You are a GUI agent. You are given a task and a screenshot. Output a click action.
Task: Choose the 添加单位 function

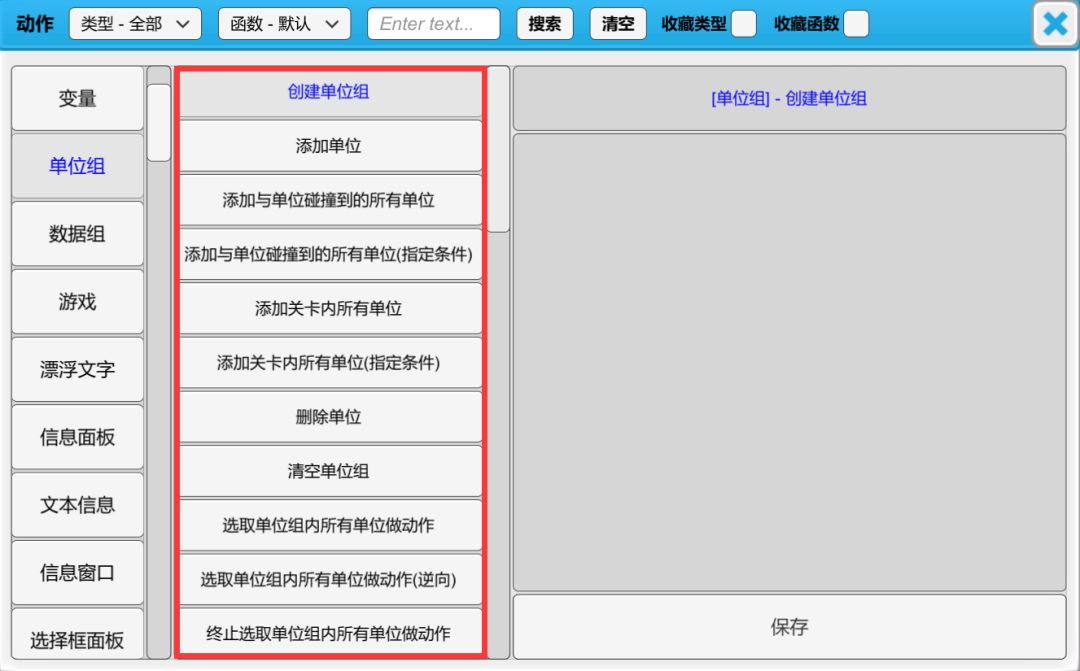tap(329, 146)
